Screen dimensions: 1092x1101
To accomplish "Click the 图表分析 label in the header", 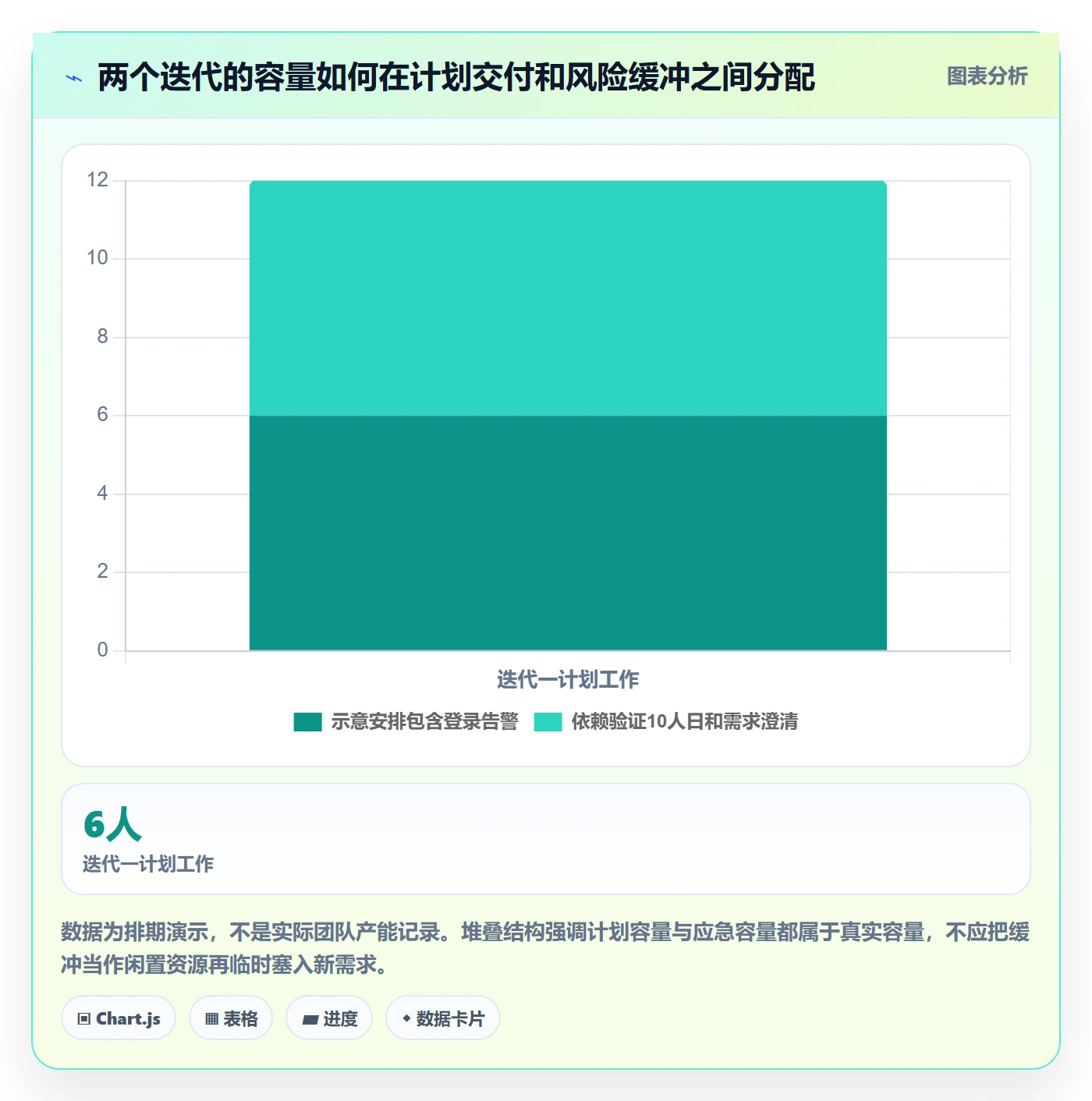I will (987, 76).
